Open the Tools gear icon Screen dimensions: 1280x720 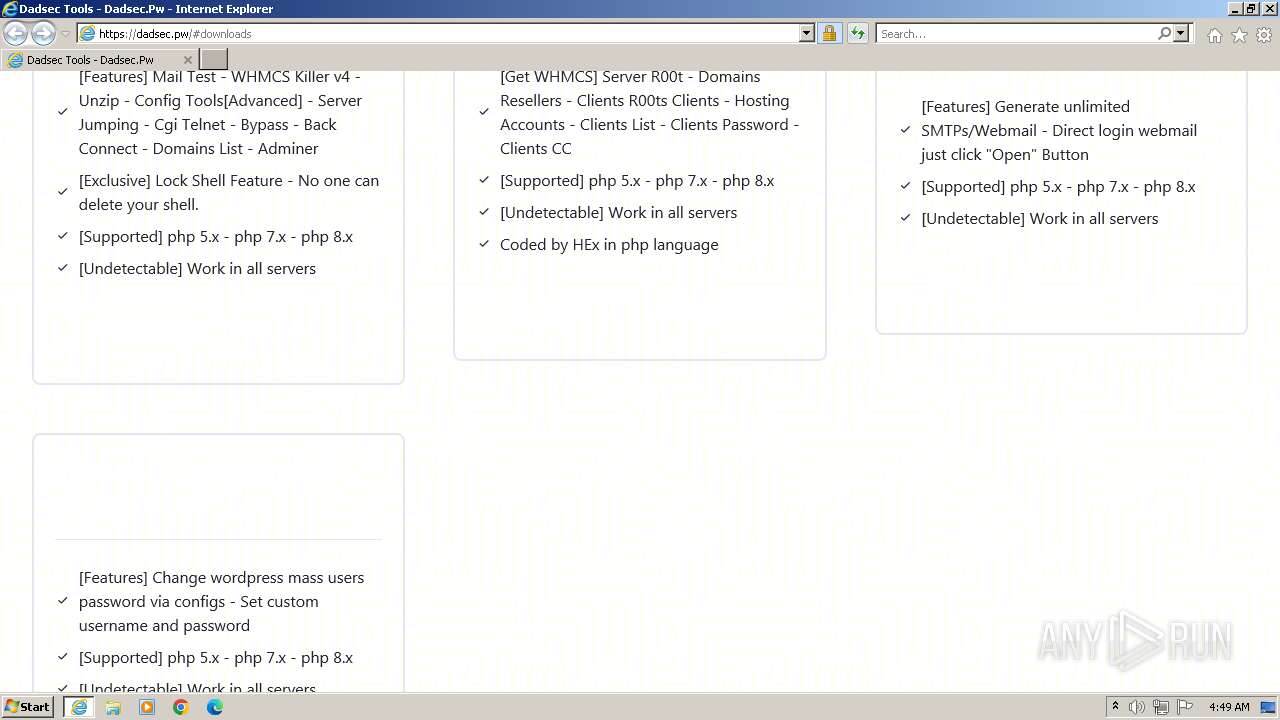[x=1264, y=35]
